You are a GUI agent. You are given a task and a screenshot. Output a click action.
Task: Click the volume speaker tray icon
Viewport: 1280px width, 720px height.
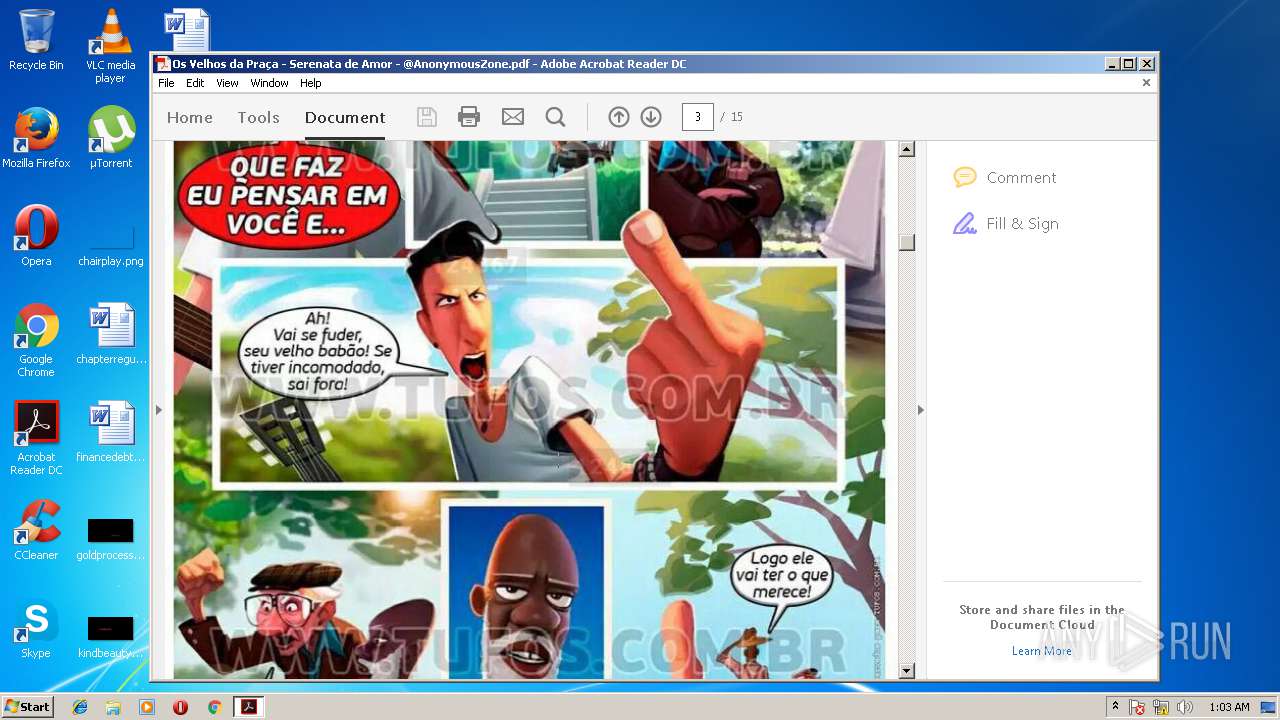click(1185, 707)
